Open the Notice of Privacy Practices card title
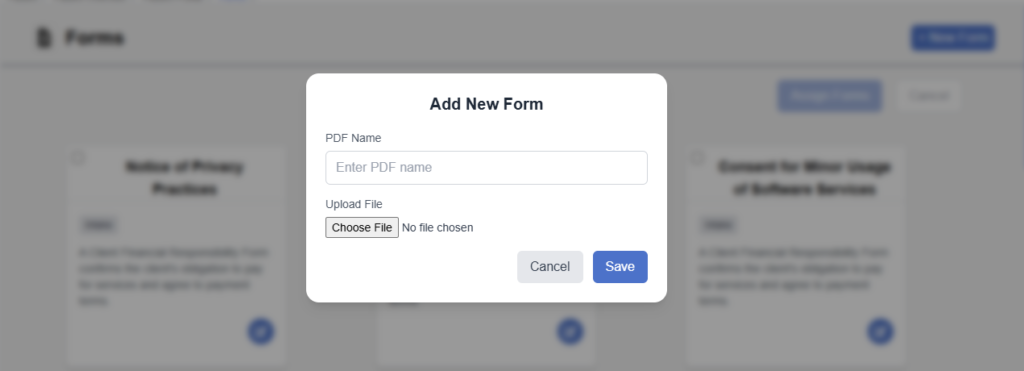This screenshot has width=1024, height=371. [184, 178]
